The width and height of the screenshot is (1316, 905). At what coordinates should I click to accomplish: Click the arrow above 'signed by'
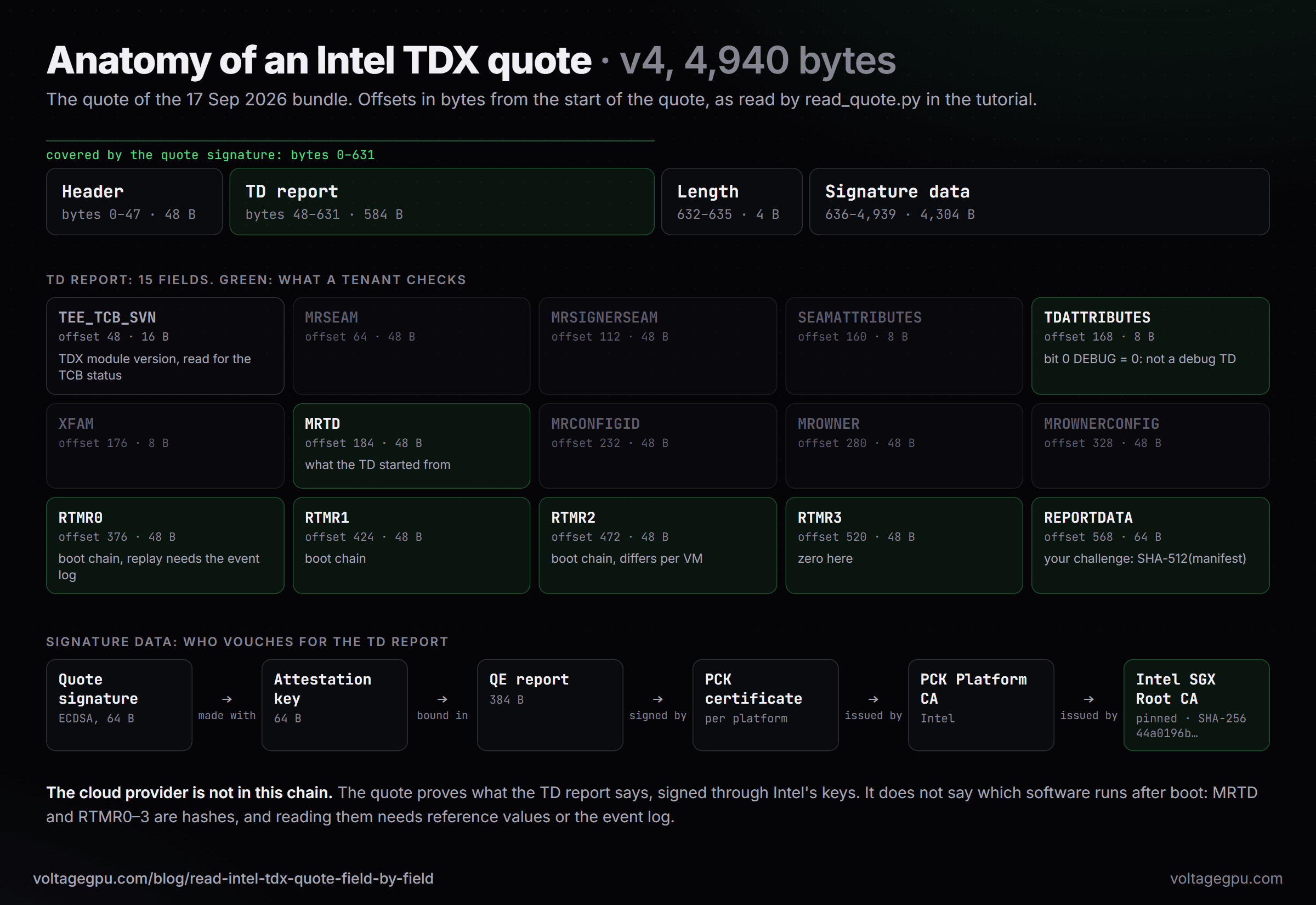[x=658, y=699]
